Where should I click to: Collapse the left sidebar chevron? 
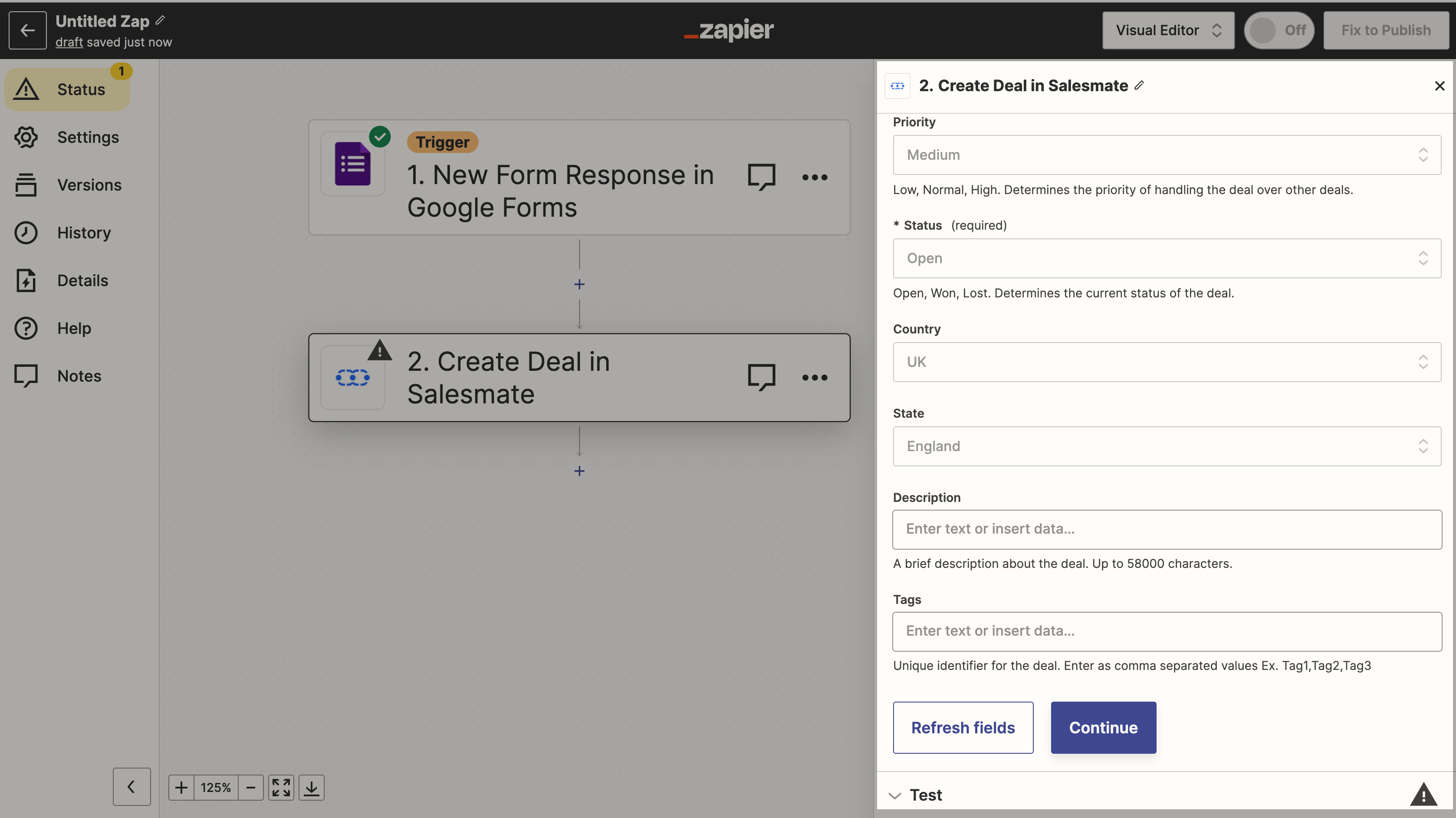131,787
